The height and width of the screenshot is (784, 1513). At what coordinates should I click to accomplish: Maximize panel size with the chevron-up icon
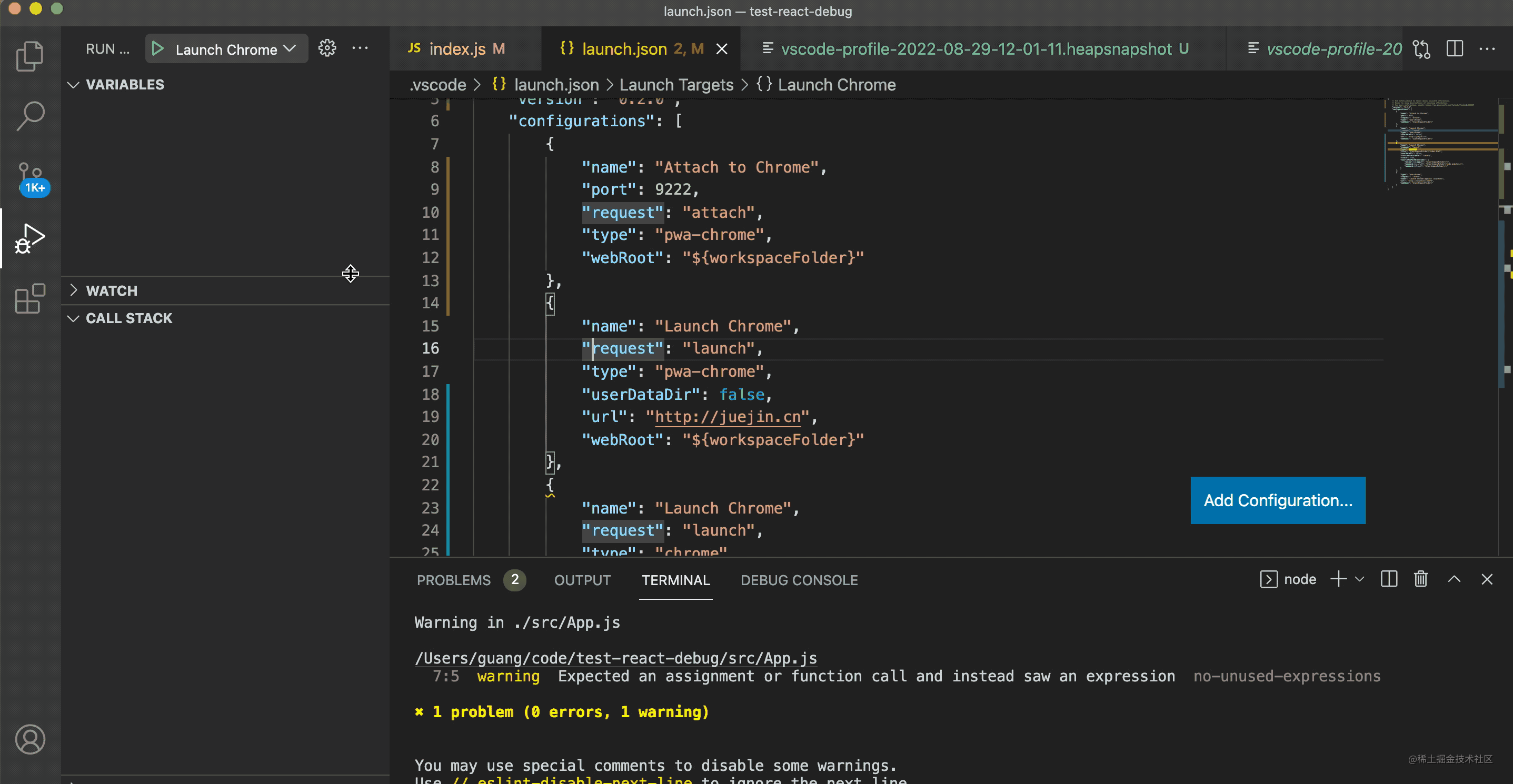1454,579
